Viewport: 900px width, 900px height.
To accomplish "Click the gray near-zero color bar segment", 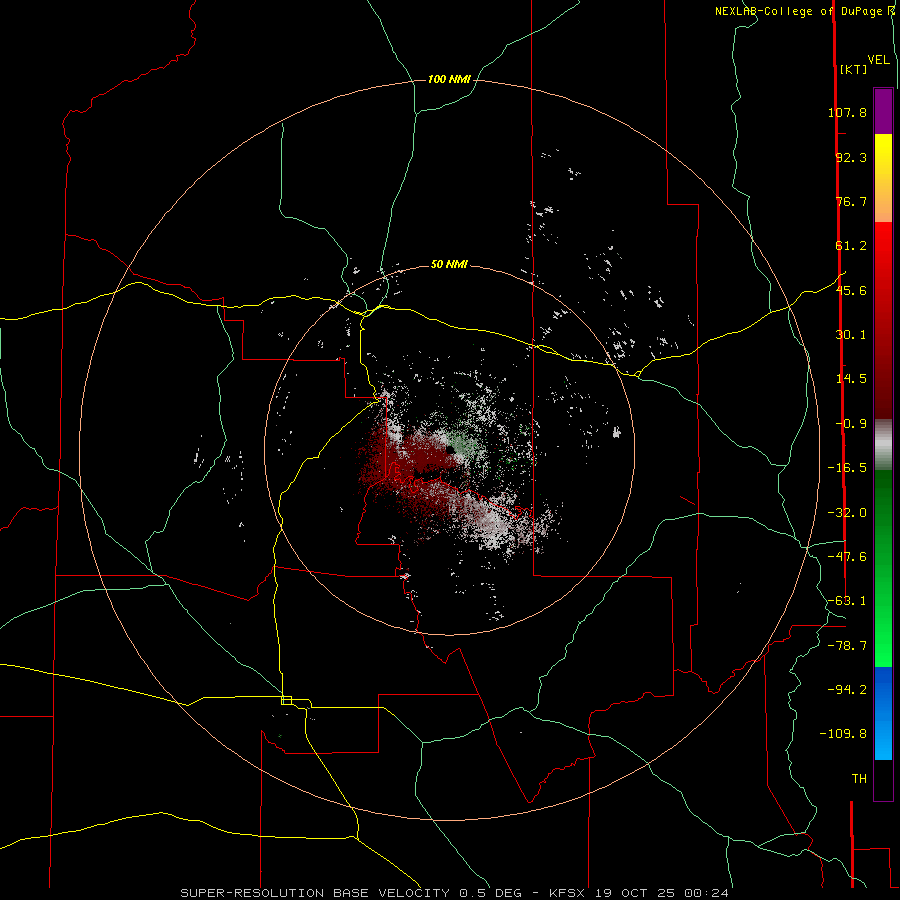I will [883, 444].
